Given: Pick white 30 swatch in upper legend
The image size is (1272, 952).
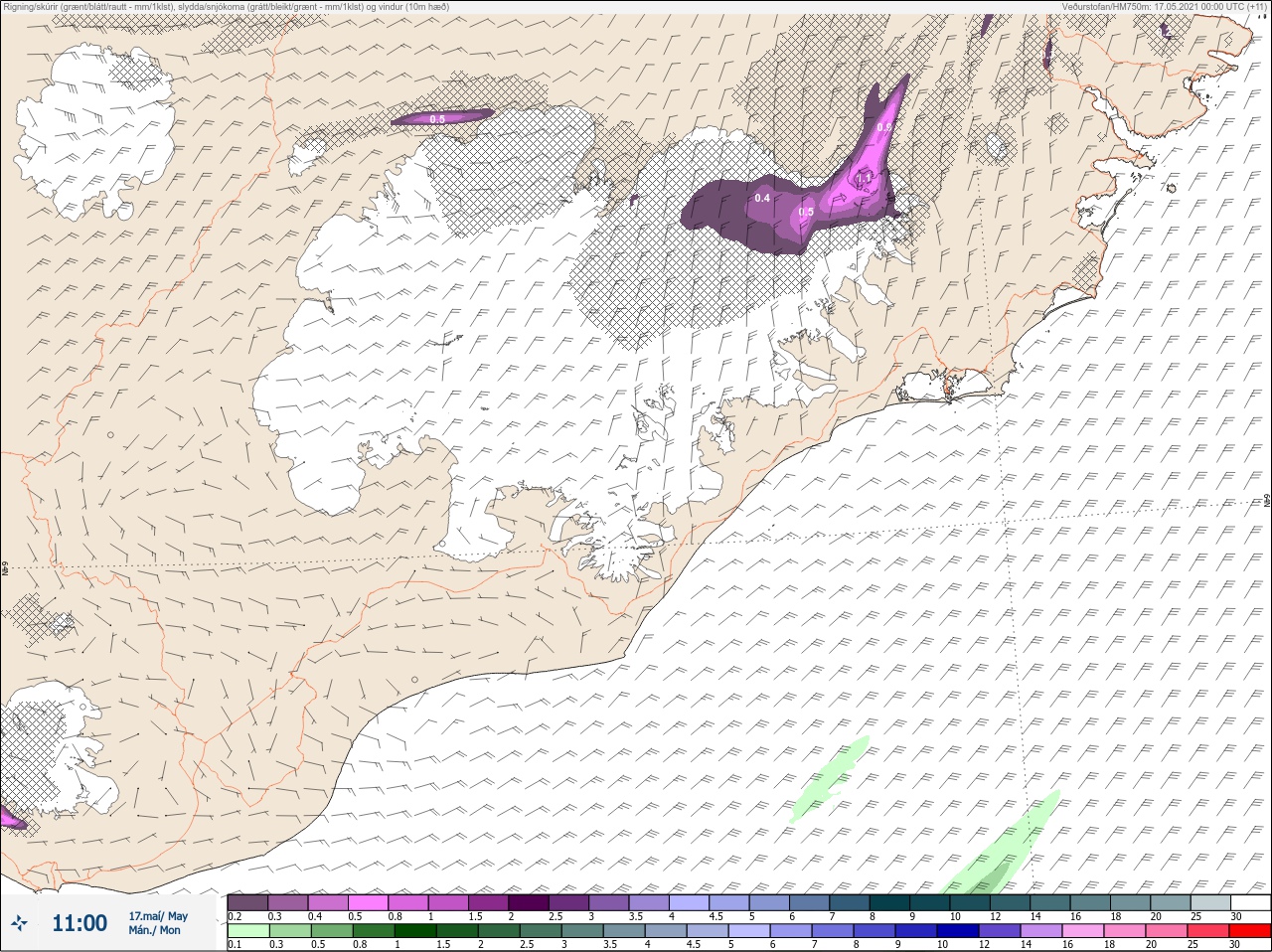Looking at the screenshot, I should pyautogui.click(x=1251, y=903).
